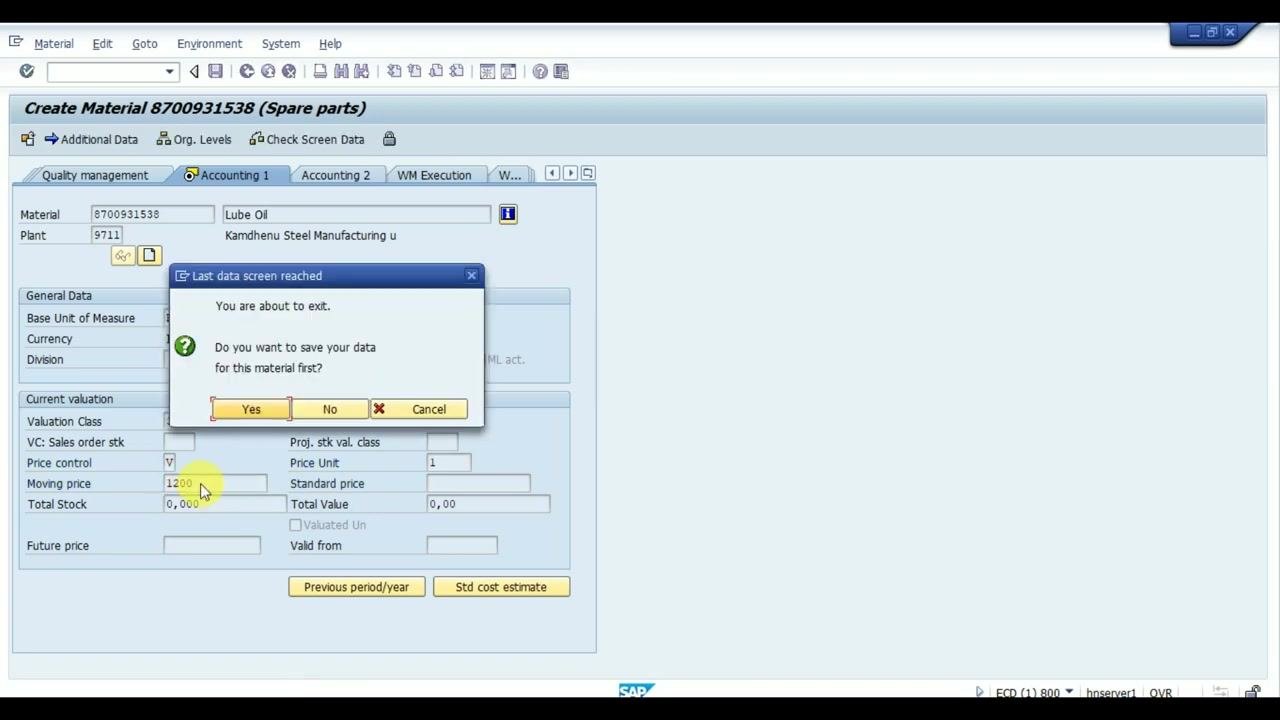Open the Environment menu
The height and width of the screenshot is (720, 1280).
[209, 44]
